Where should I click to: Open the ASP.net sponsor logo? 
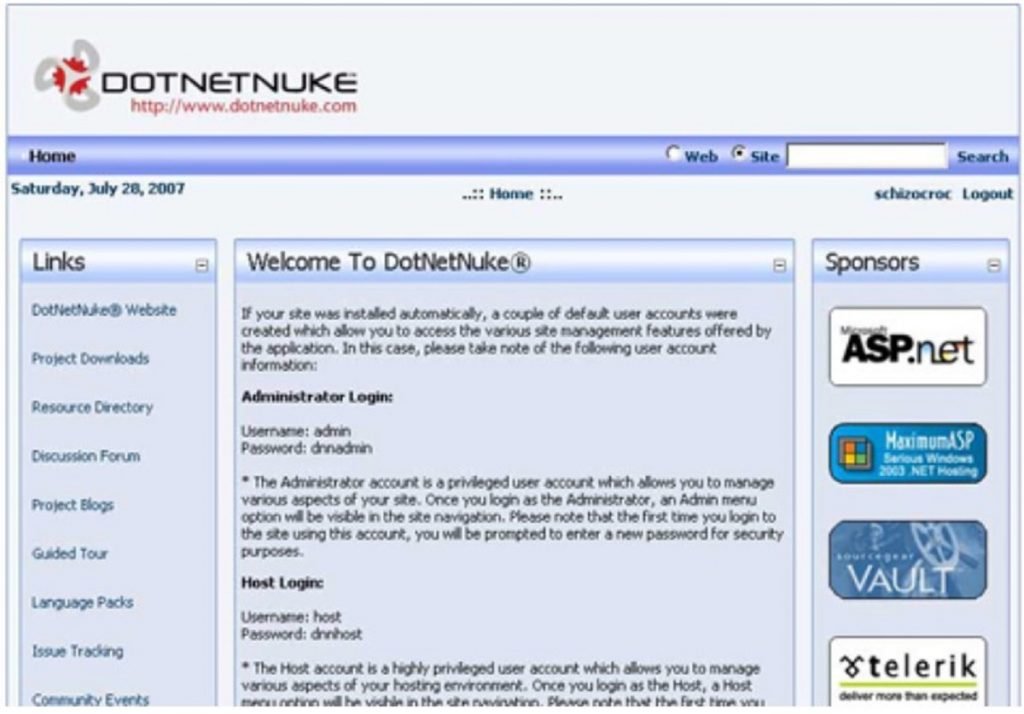[908, 349]
